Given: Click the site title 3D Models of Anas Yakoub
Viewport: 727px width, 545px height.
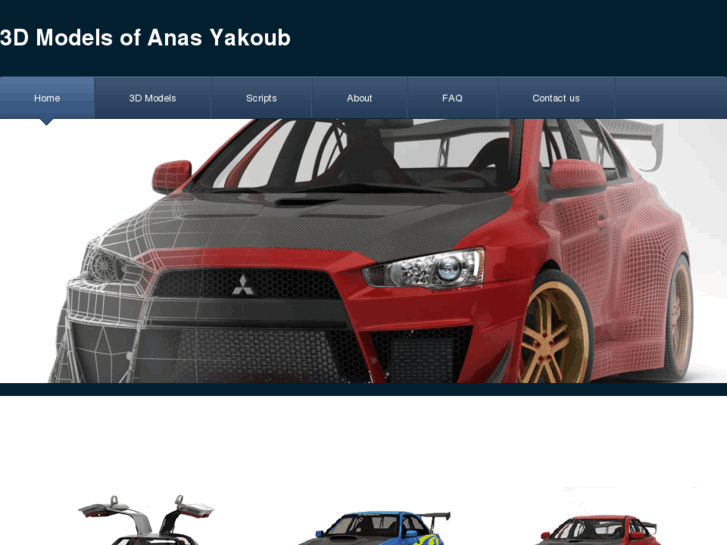Looking at the screenshot, I should 145,38.
